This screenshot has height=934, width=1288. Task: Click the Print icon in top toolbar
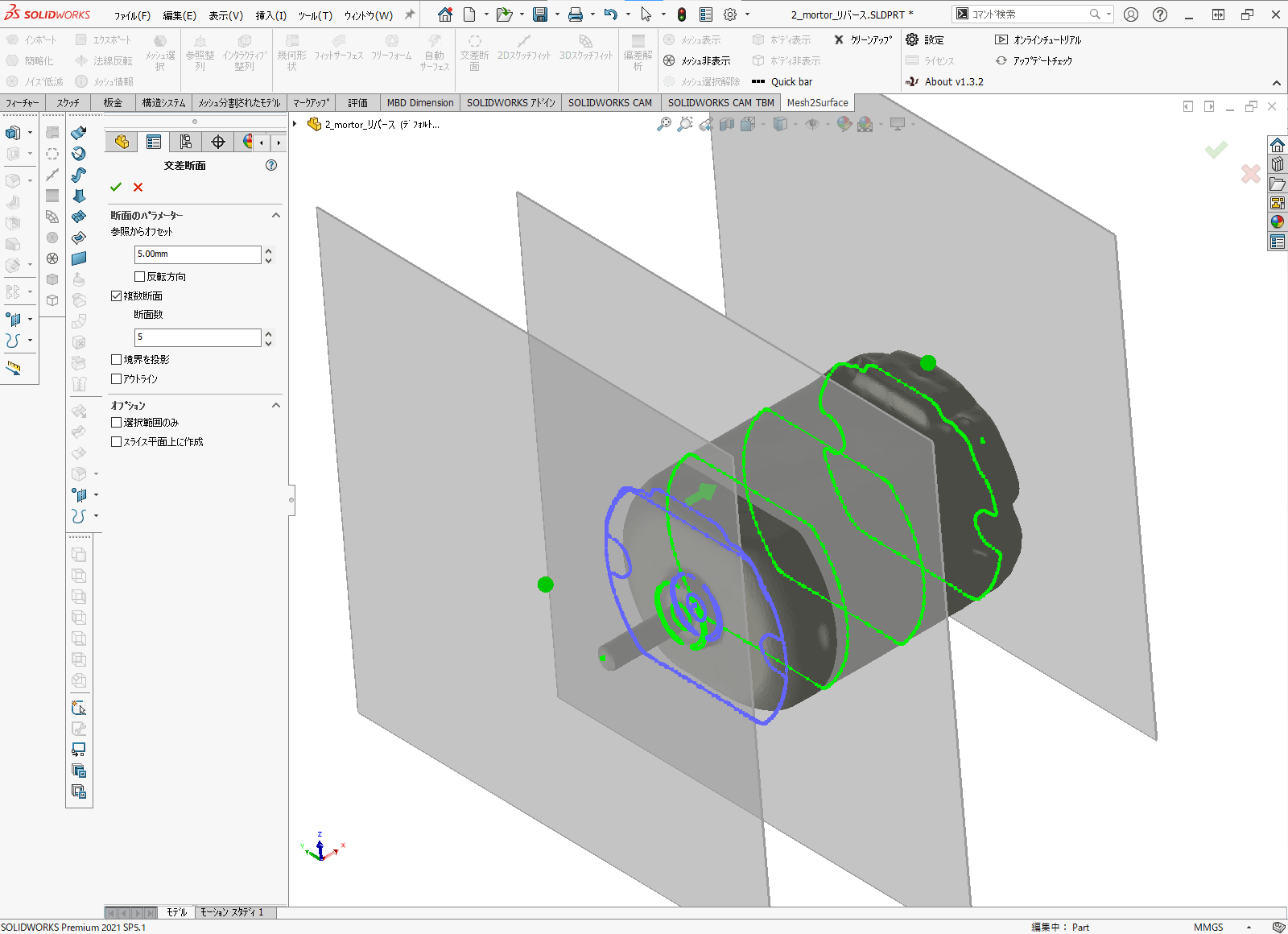tap(576, 14)
